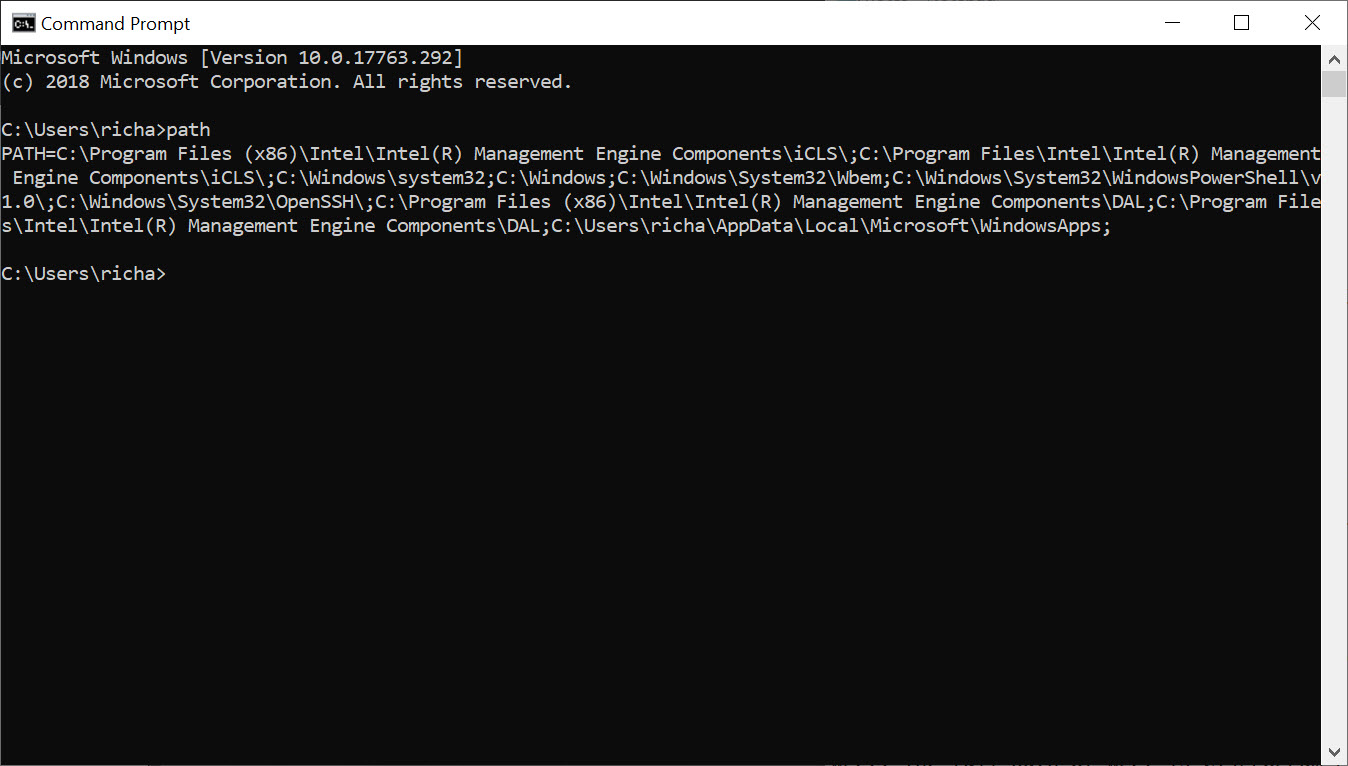Click the empty black console area
Viewport: 1348px width, 766px height.
[600, 500]
